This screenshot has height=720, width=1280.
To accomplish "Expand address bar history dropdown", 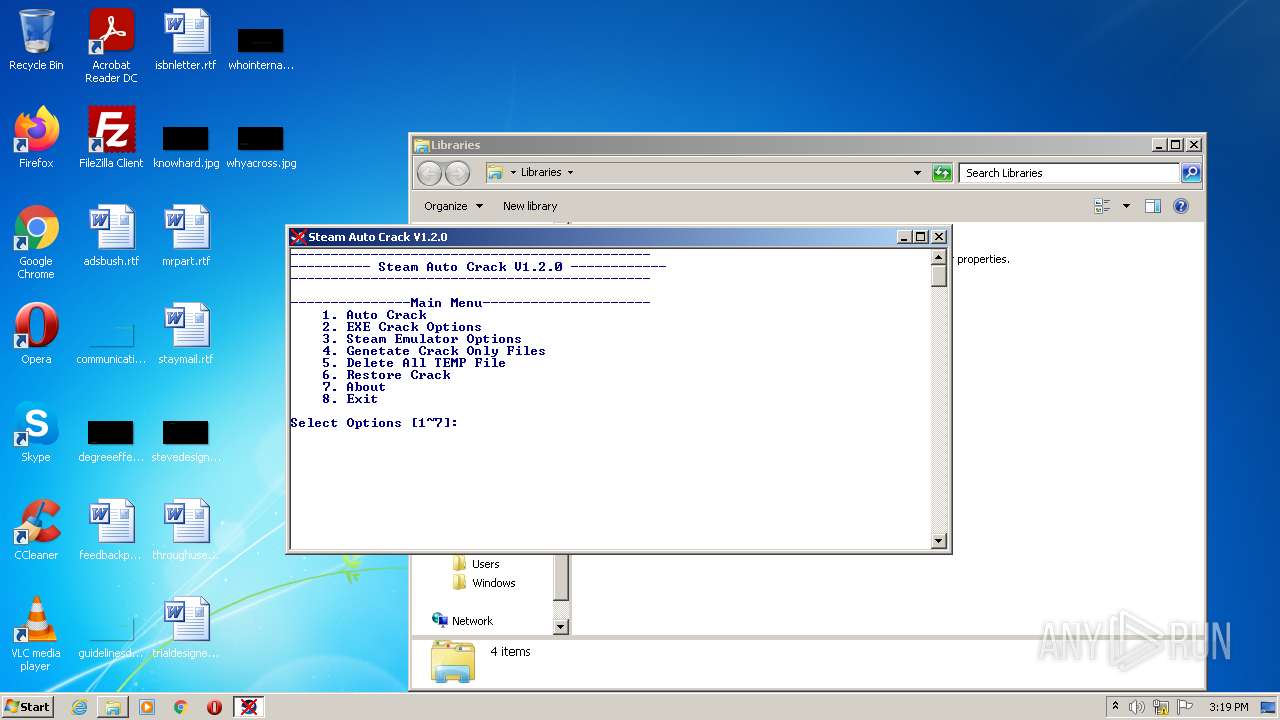I will coord(918,173).
